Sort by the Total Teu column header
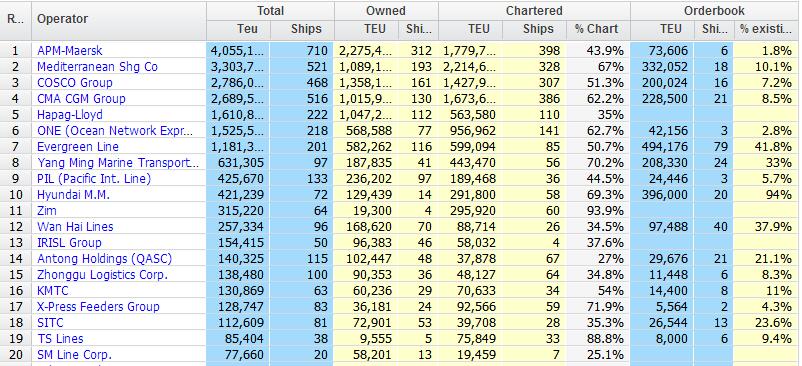Image resolution: width=802 pixels, height=366 pixels. 248,29
